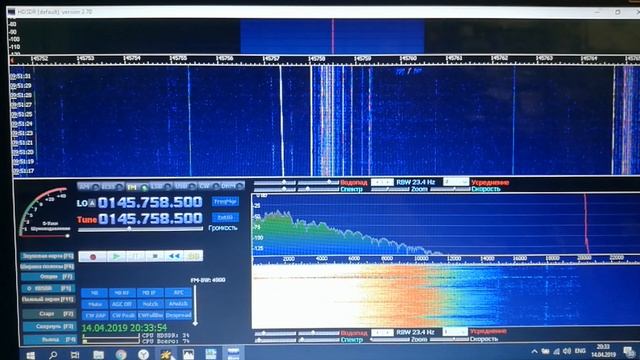Click the LO frequency display 0145.758.500
The height and width of the screenshot is (360, 640).
click(x=150, y=202)
